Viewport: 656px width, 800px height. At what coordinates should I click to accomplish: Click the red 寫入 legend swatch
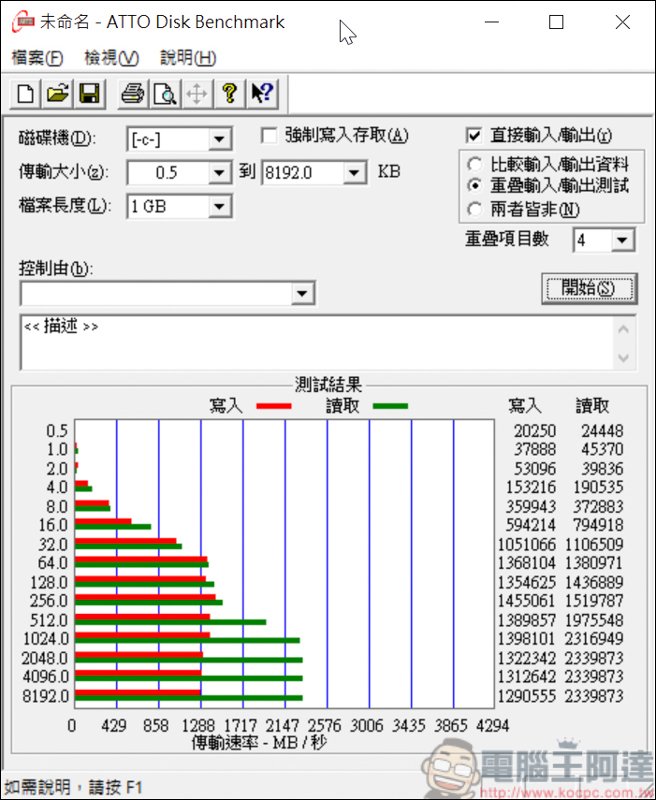pyautogui.click(x=274, y=407)
